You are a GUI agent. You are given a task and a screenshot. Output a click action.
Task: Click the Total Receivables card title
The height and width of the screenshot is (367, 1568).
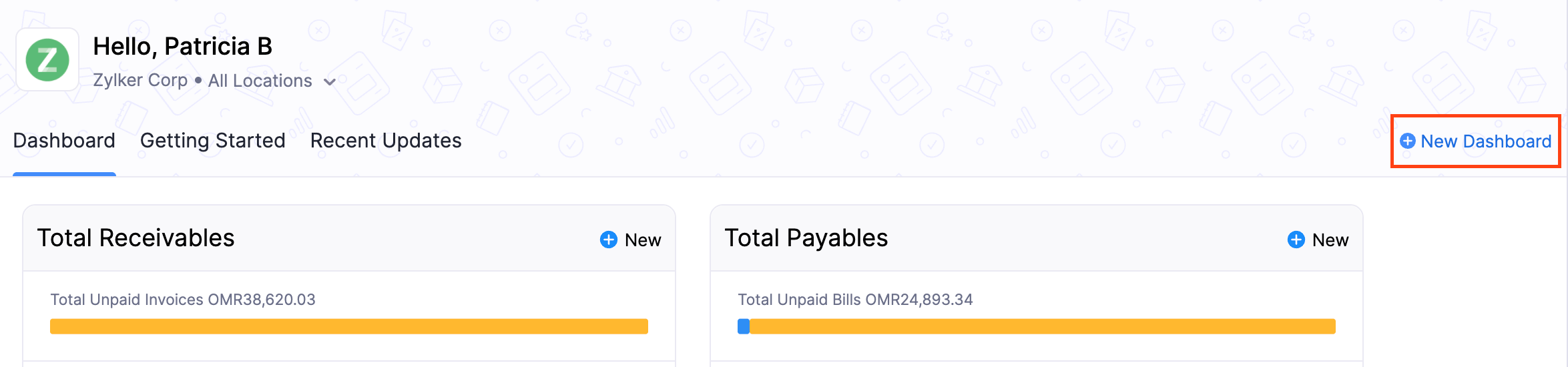[136, 238]
